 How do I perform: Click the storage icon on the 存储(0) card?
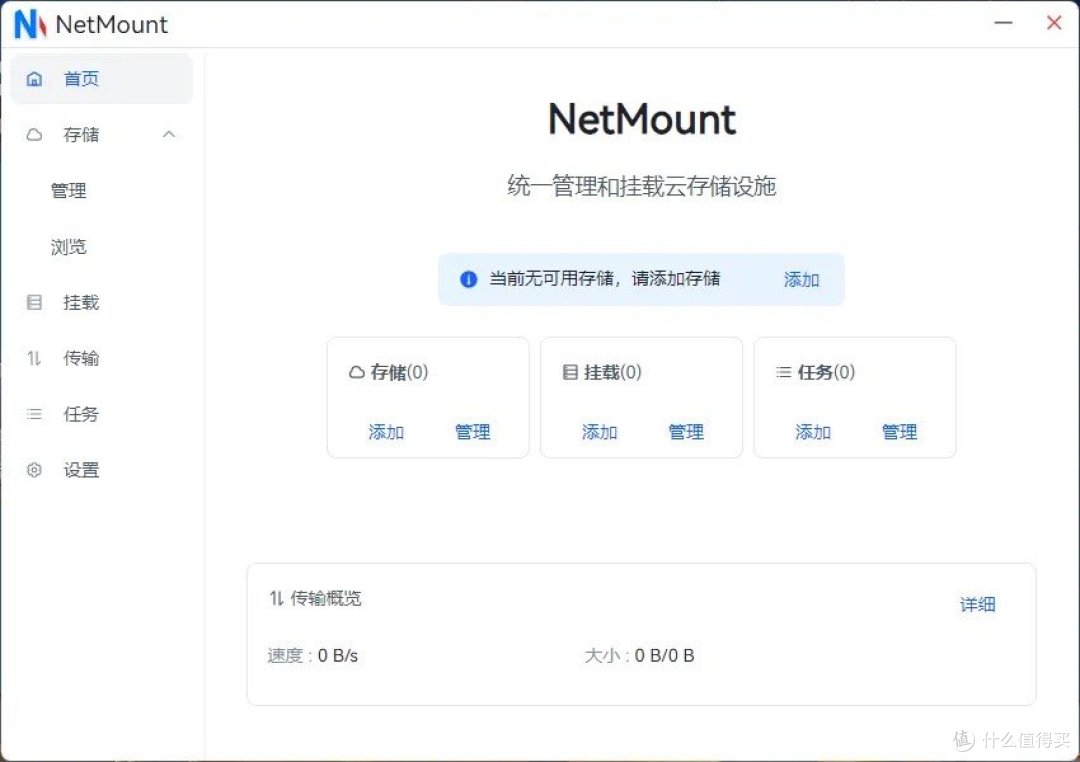tap(358, 372)
